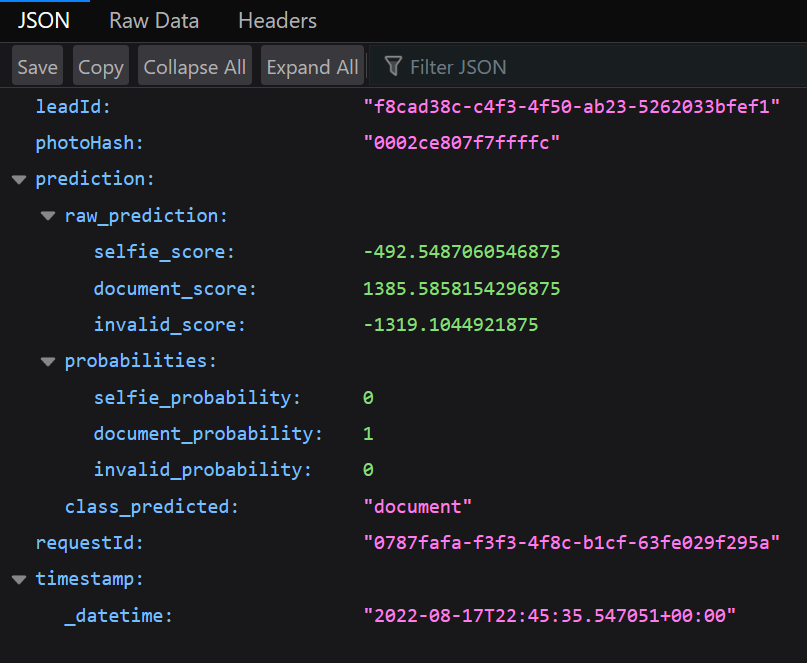
Task: Click the _datetime timestamp value
Action: (x=549, y=615)
